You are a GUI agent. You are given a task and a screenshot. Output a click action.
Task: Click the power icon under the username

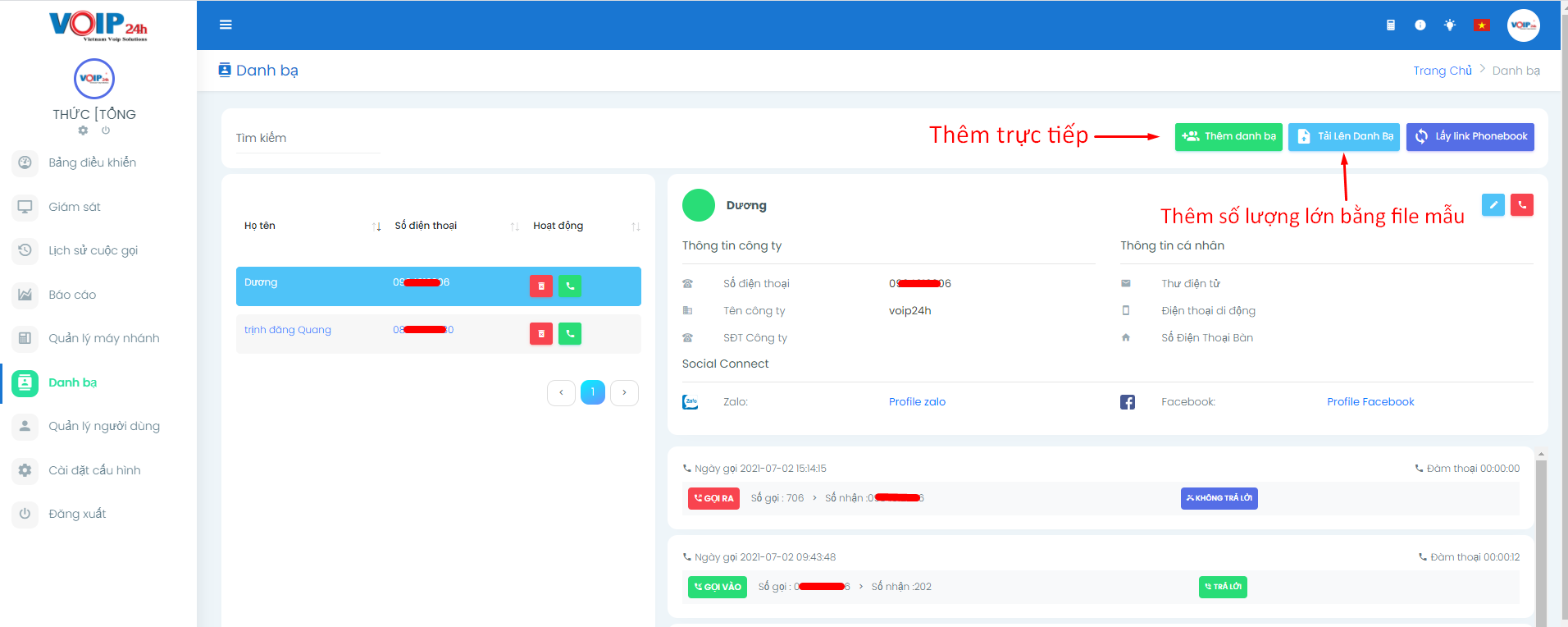(x=106, y=130)
